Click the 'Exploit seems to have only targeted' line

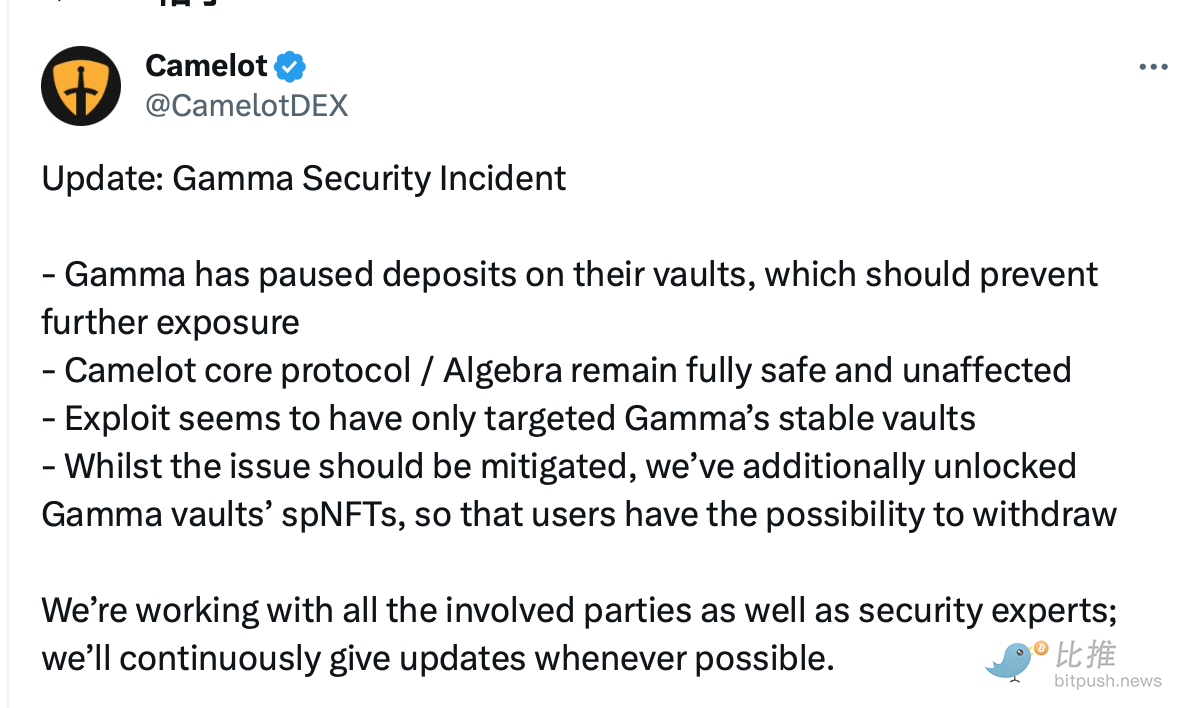pos(510,418)
